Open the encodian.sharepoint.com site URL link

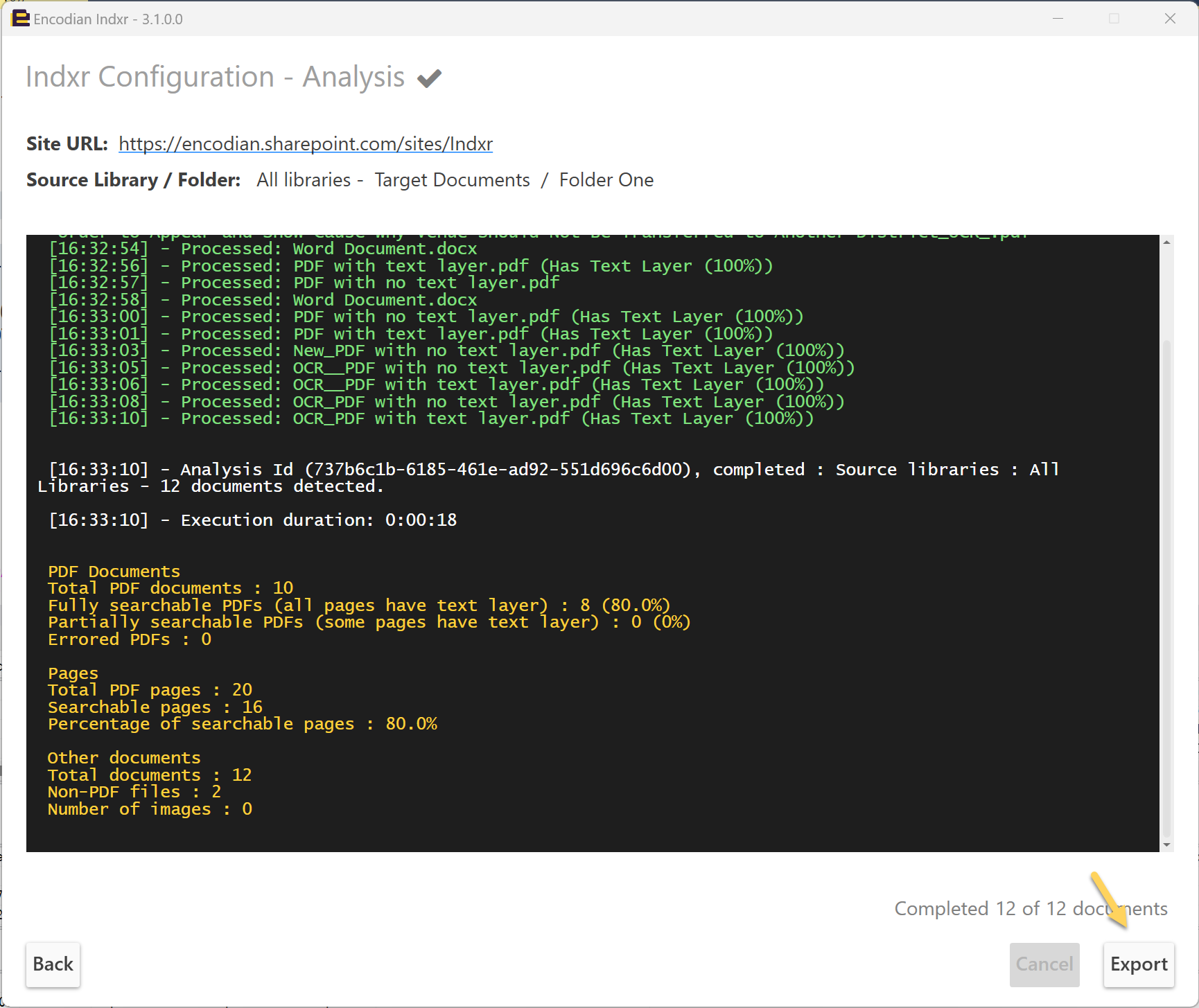point(306,143)
